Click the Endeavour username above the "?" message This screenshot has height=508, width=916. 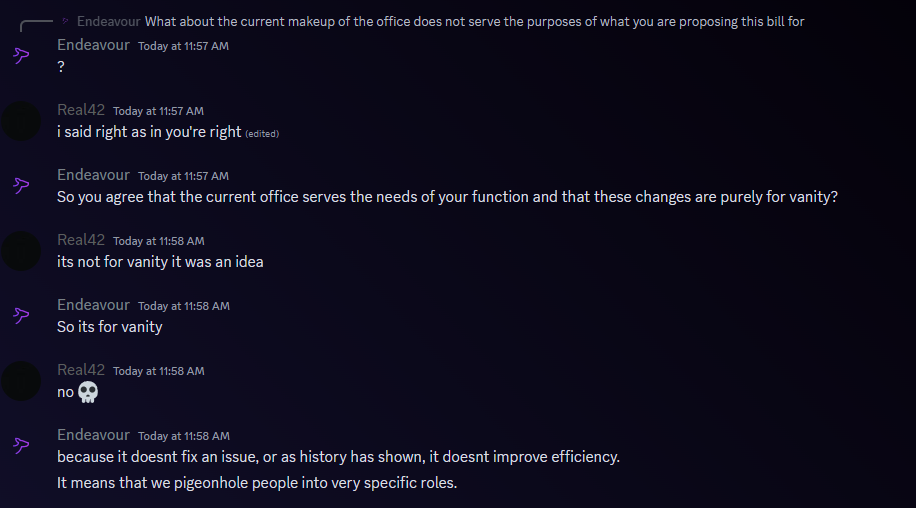tap(93, 45)
